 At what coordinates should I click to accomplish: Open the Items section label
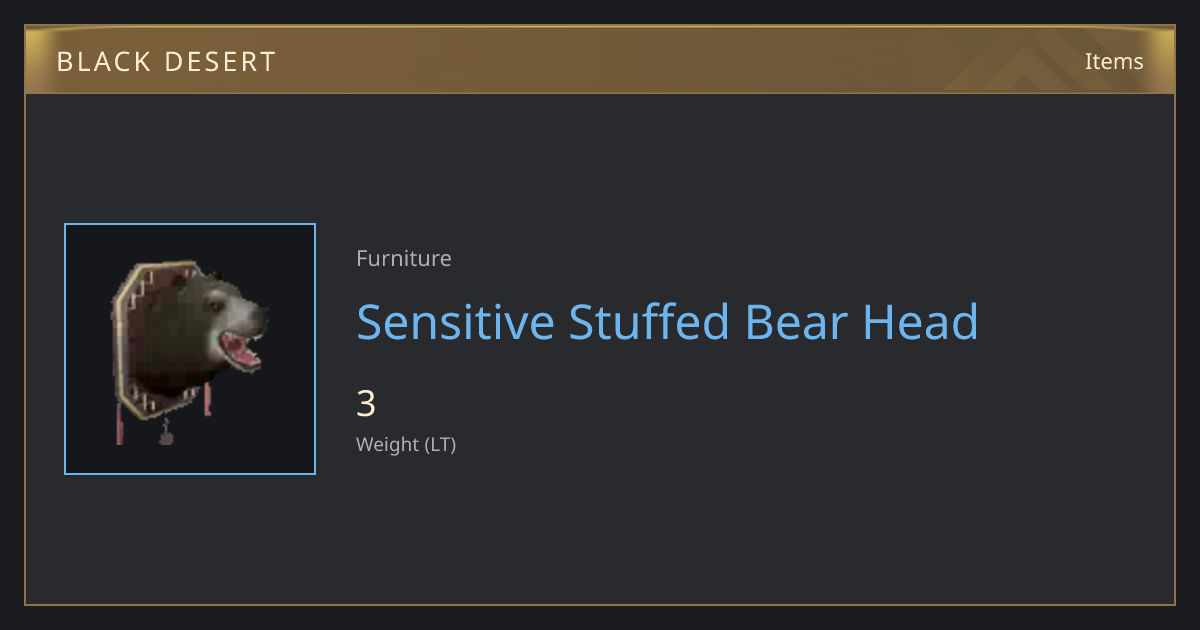[1114, 61]
